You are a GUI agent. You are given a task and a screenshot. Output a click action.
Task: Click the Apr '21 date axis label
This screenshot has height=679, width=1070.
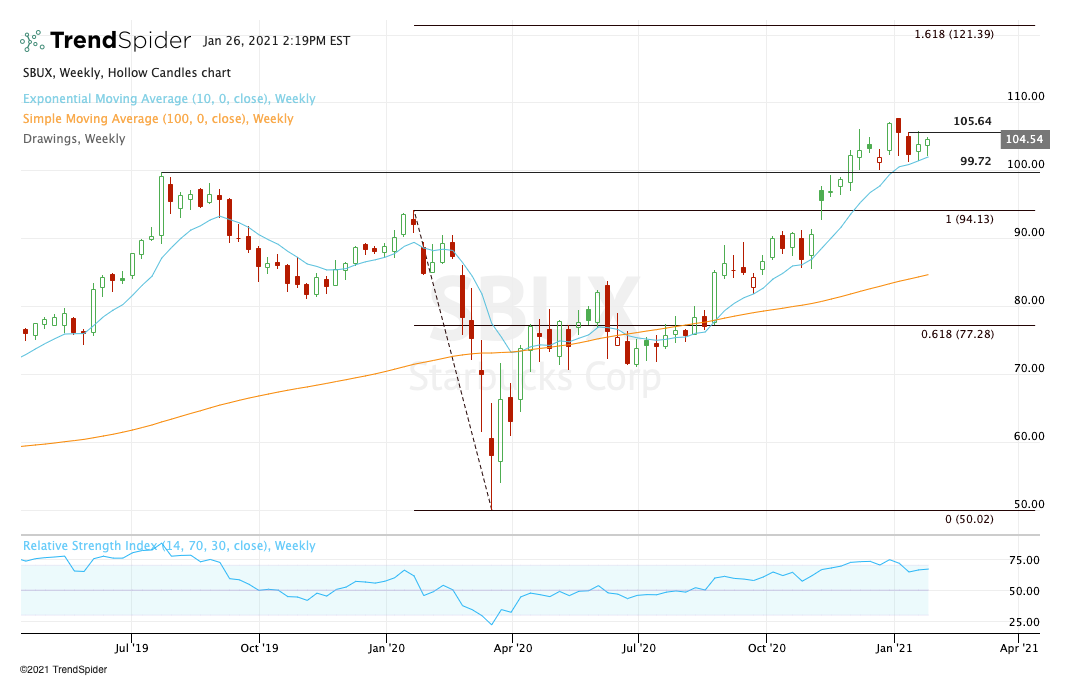coord(1019,648)
